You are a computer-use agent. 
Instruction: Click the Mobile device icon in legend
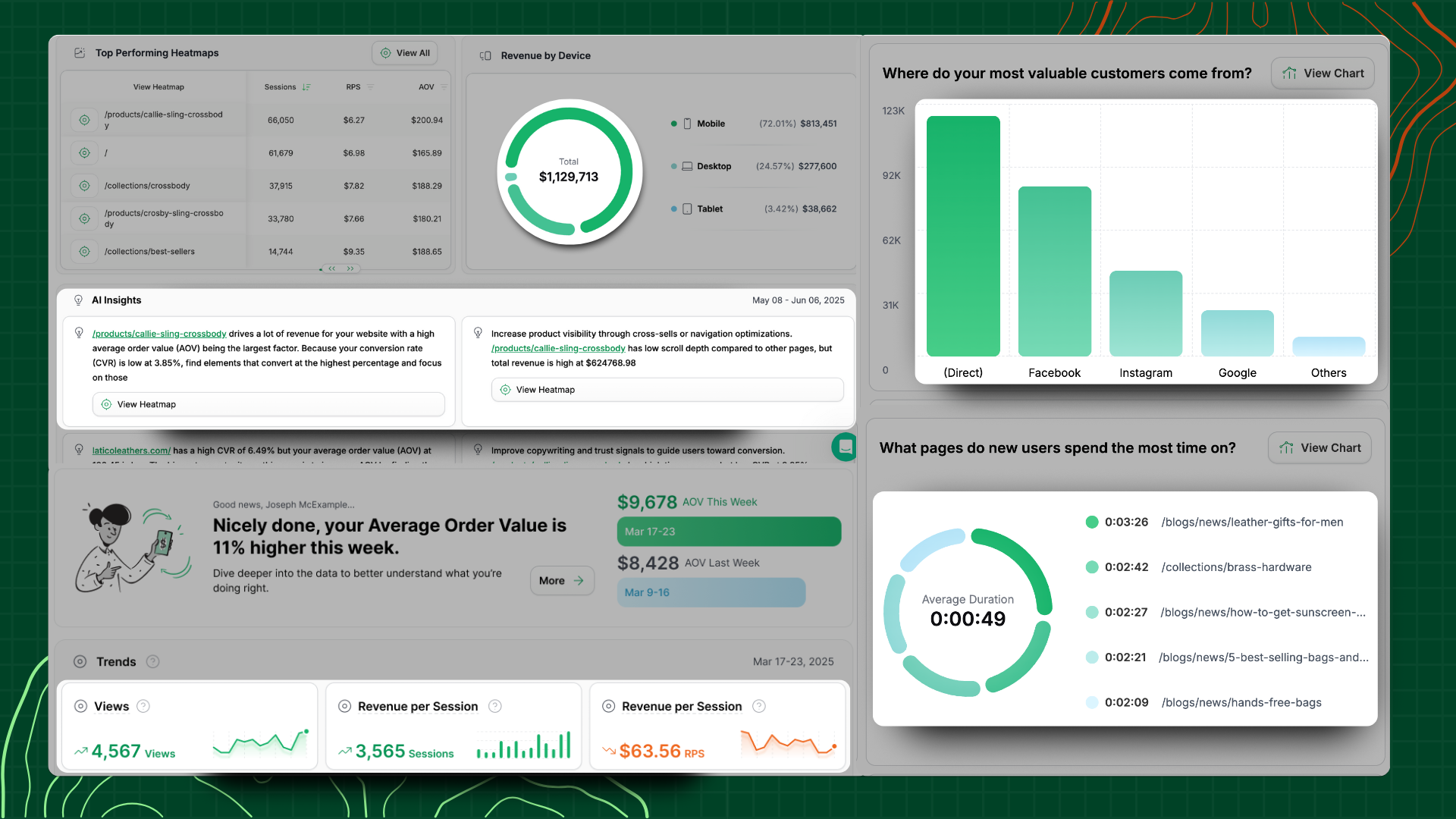(687, 124)
